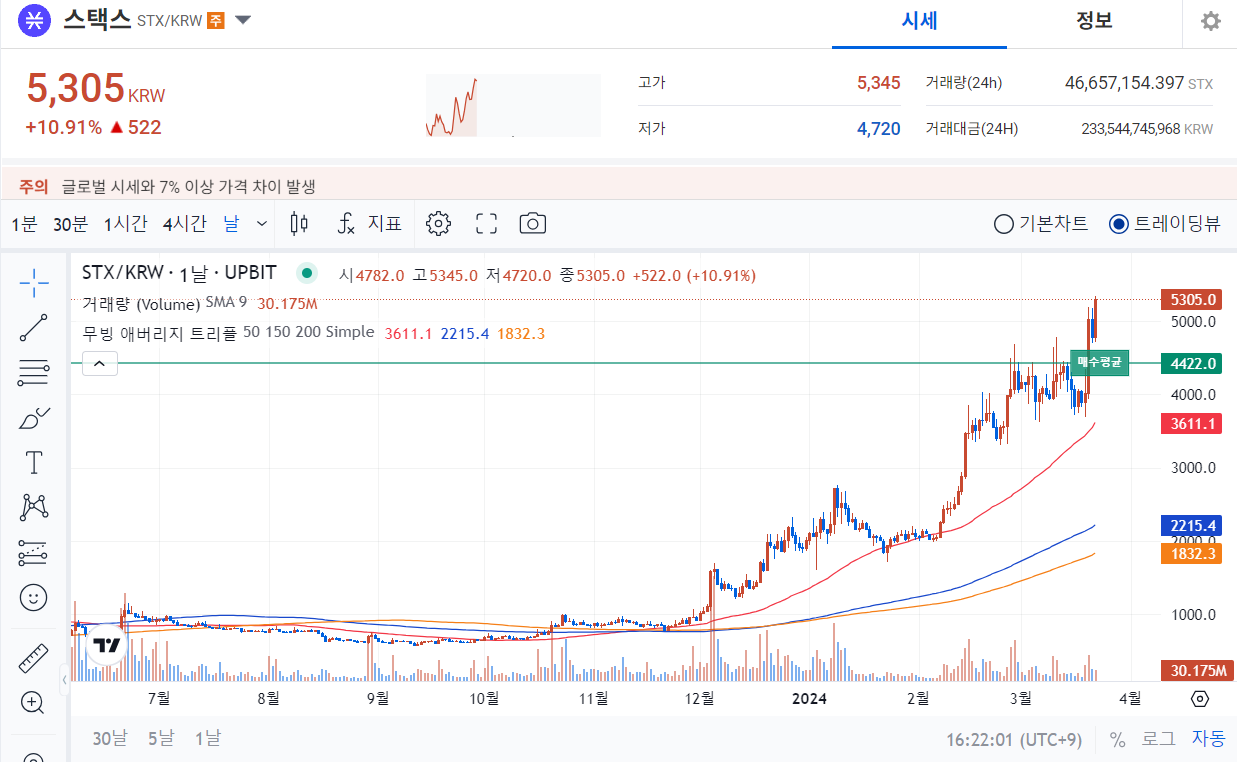Toggle 로그 logarithmic scale

[1159, 739]
